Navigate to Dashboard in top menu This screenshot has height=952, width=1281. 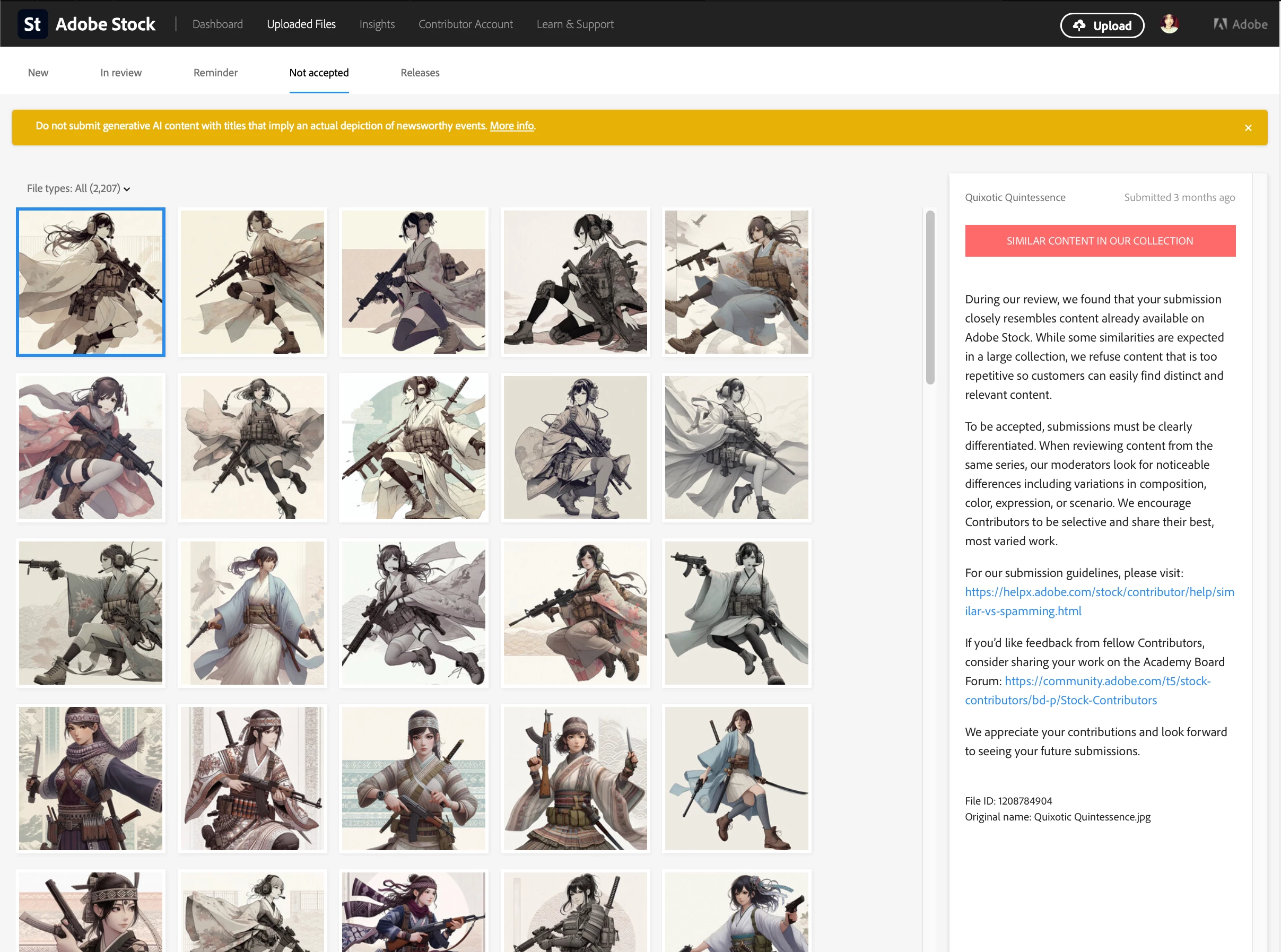(x=217, y=24)
